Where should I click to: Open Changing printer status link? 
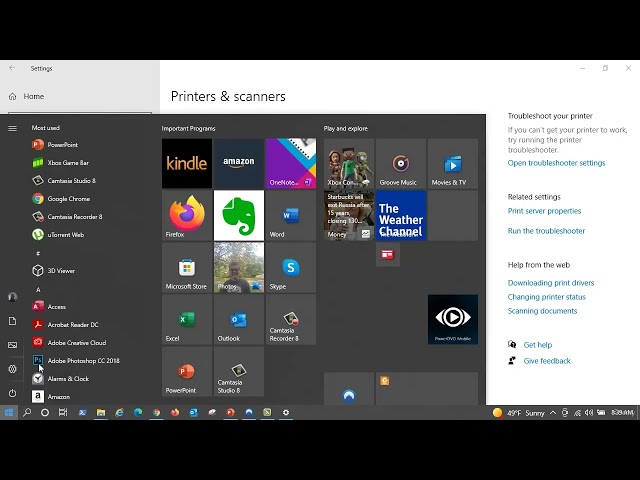point(547,297)
